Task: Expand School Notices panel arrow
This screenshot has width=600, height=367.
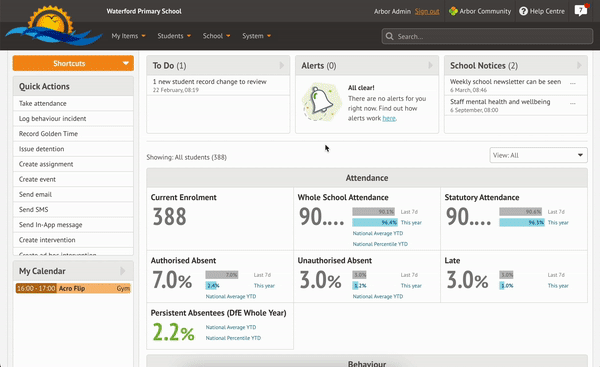Action: [579, 65]
